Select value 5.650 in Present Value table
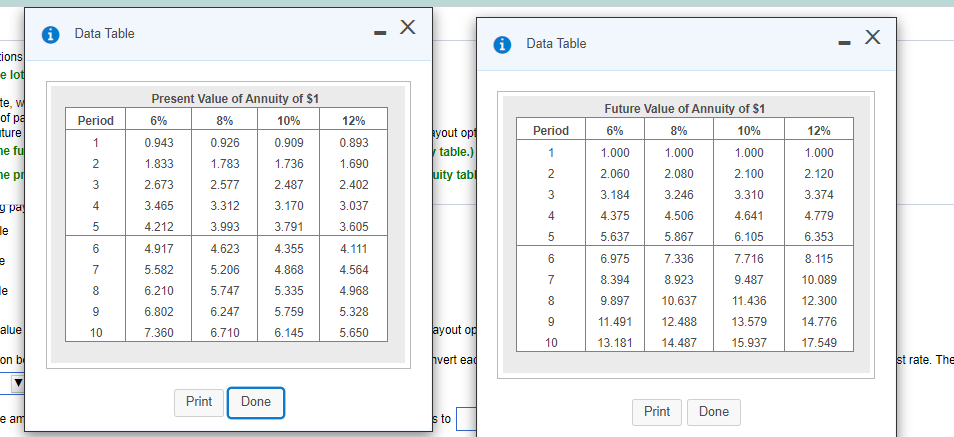This screenshot has height=437, width=954. point(353,333)
